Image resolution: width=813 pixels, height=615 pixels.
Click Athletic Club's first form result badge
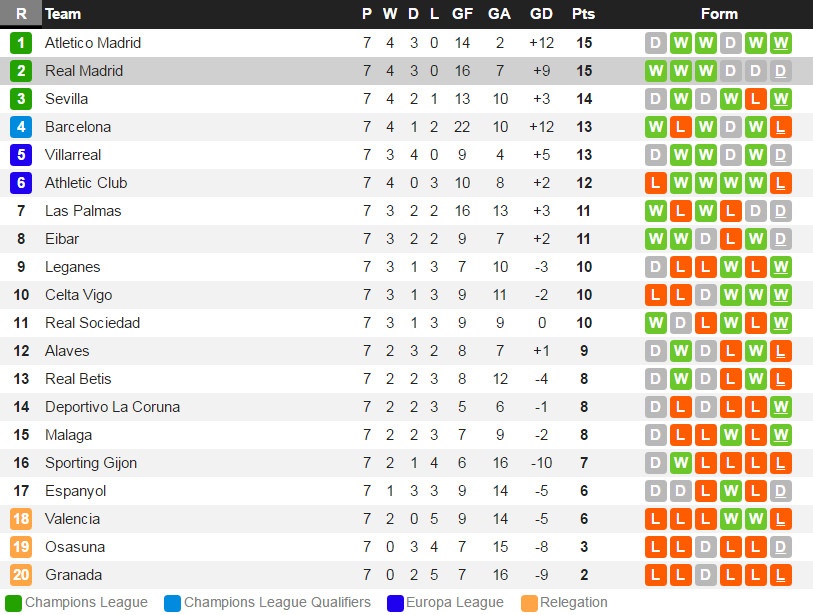tap(656, 183)
